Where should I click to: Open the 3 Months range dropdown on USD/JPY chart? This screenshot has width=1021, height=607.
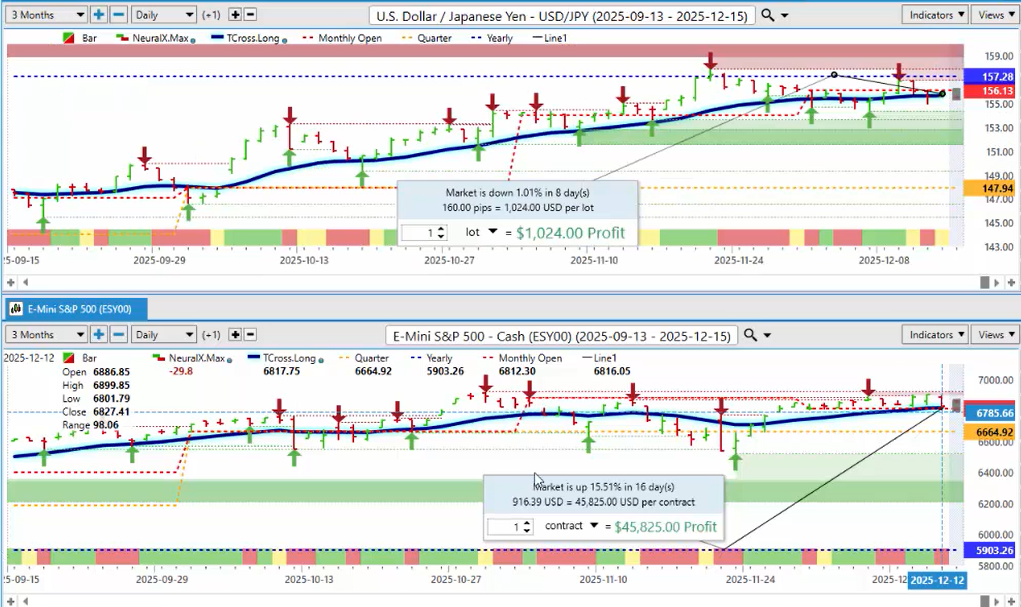(46, 15)
